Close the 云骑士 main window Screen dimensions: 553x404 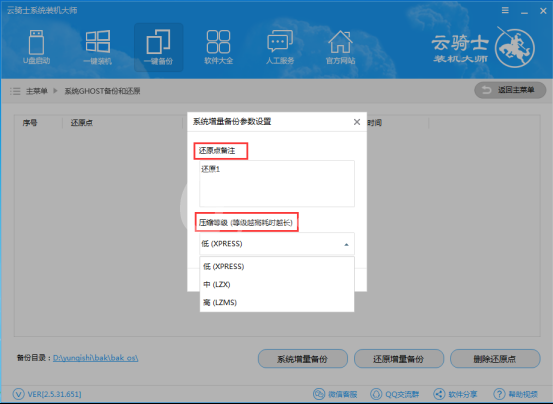point(543,11)
